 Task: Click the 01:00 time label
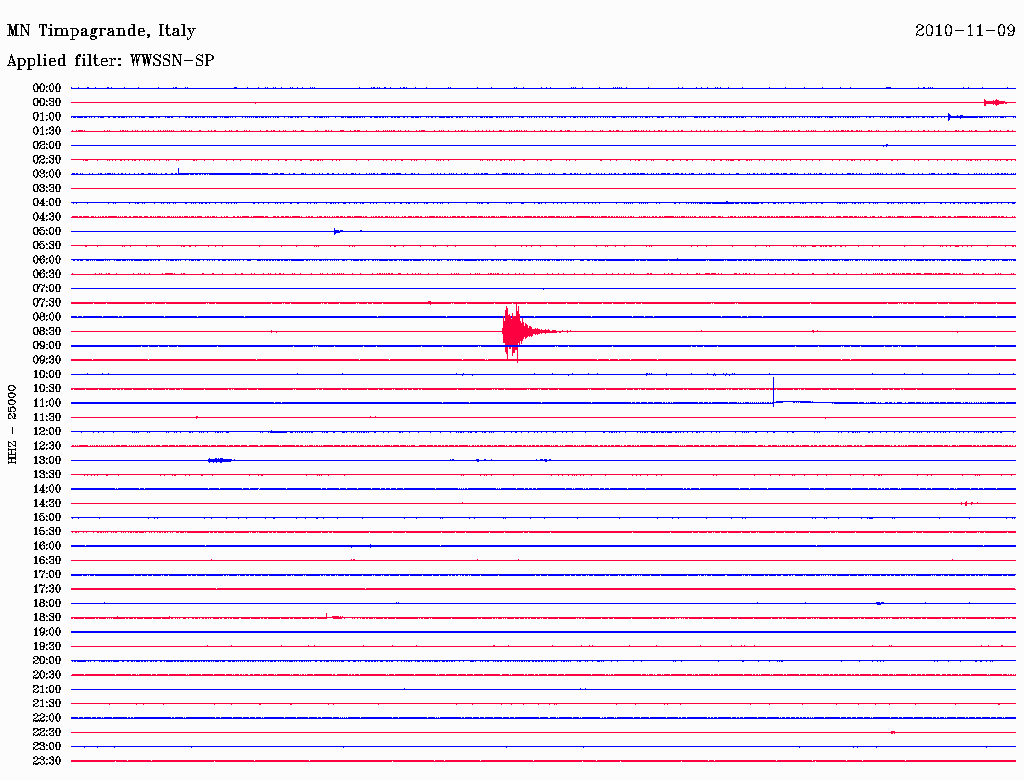tap(47, 117)
